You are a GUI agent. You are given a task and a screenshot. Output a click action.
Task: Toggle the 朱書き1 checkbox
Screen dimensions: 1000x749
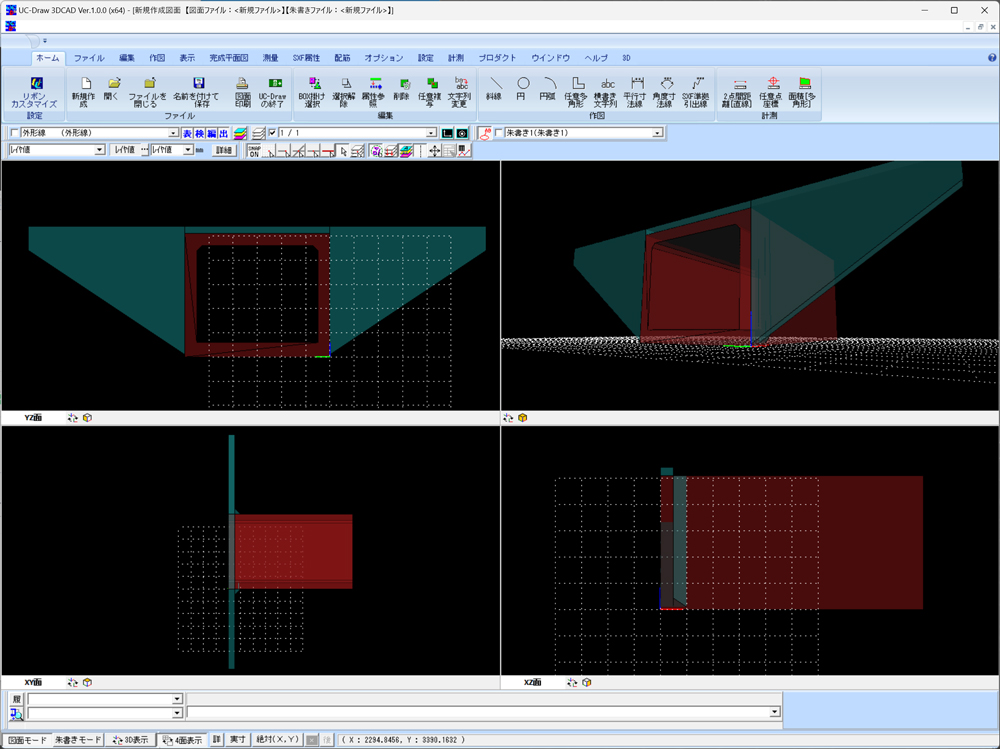point(499,133)
